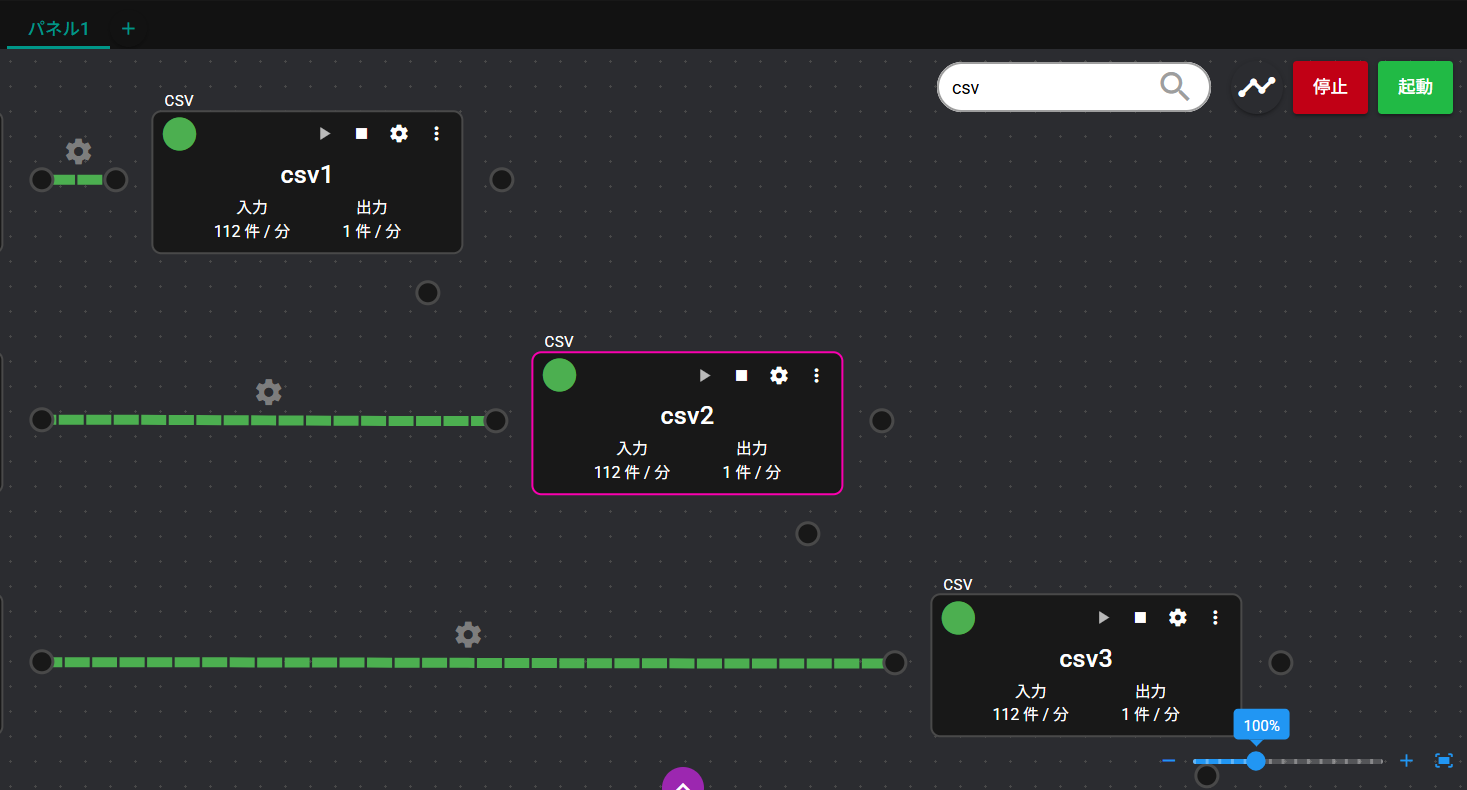Open the line chart monitor icon
This screenshot has height=790, width=1467.
(x=1256, y=88)
